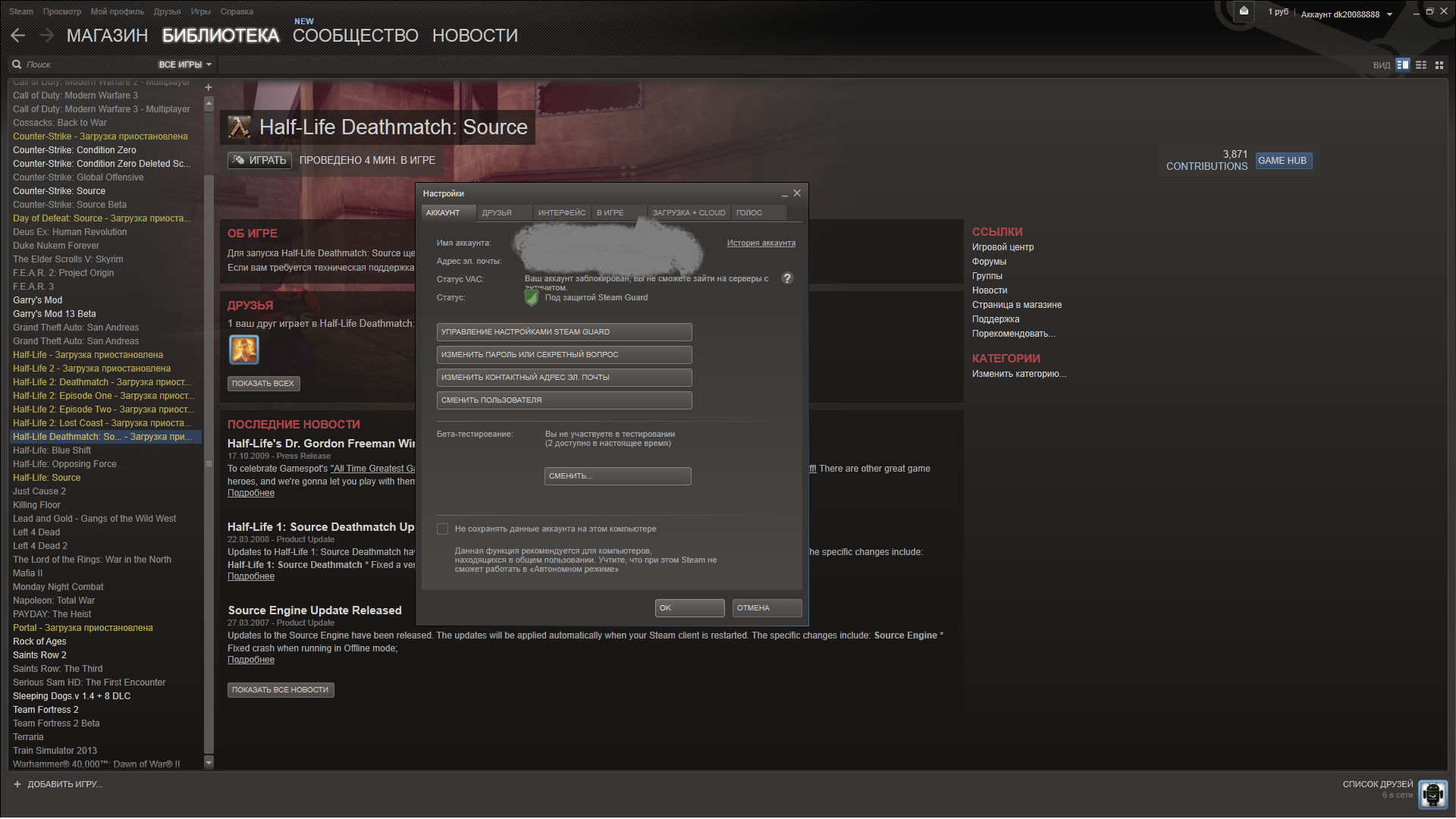Open История аккаунта link
This screenshot has width=1456, height=819.
pyautogui.click(x=761, y=243)
